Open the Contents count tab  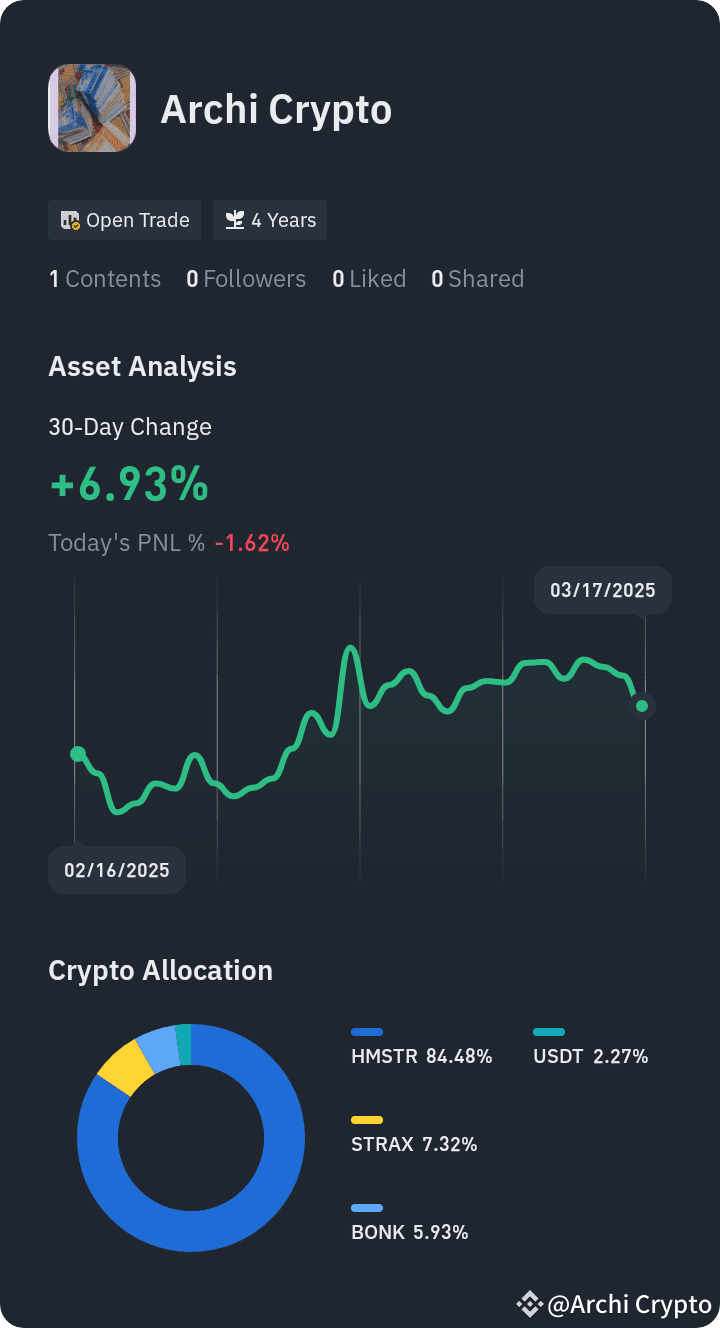pyautogui.click(x=105, y=279)
